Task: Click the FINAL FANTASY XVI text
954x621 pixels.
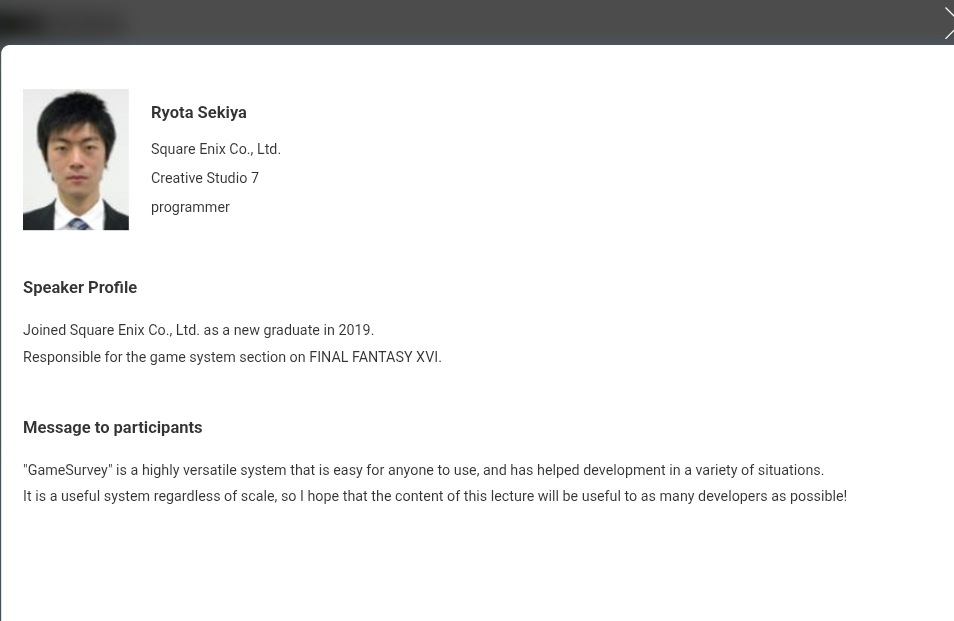Action: click(x=374, y=357)
